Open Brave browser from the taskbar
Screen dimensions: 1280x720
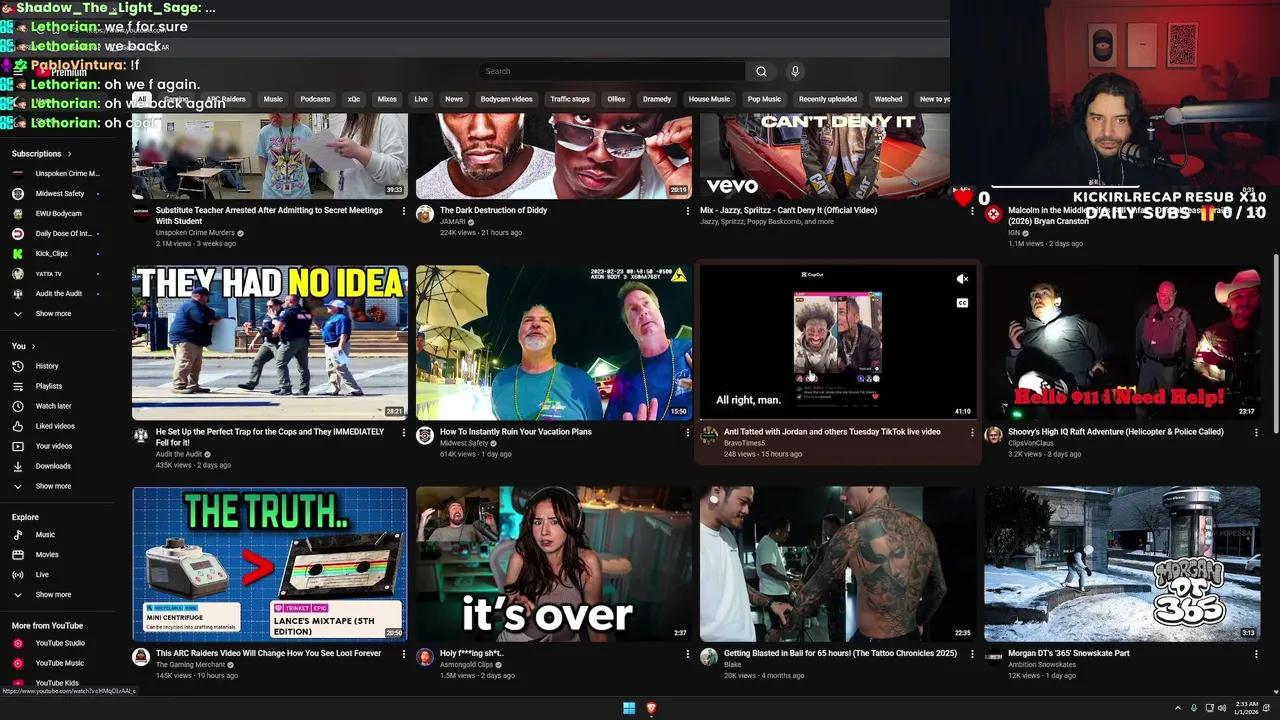click(651, 708)
